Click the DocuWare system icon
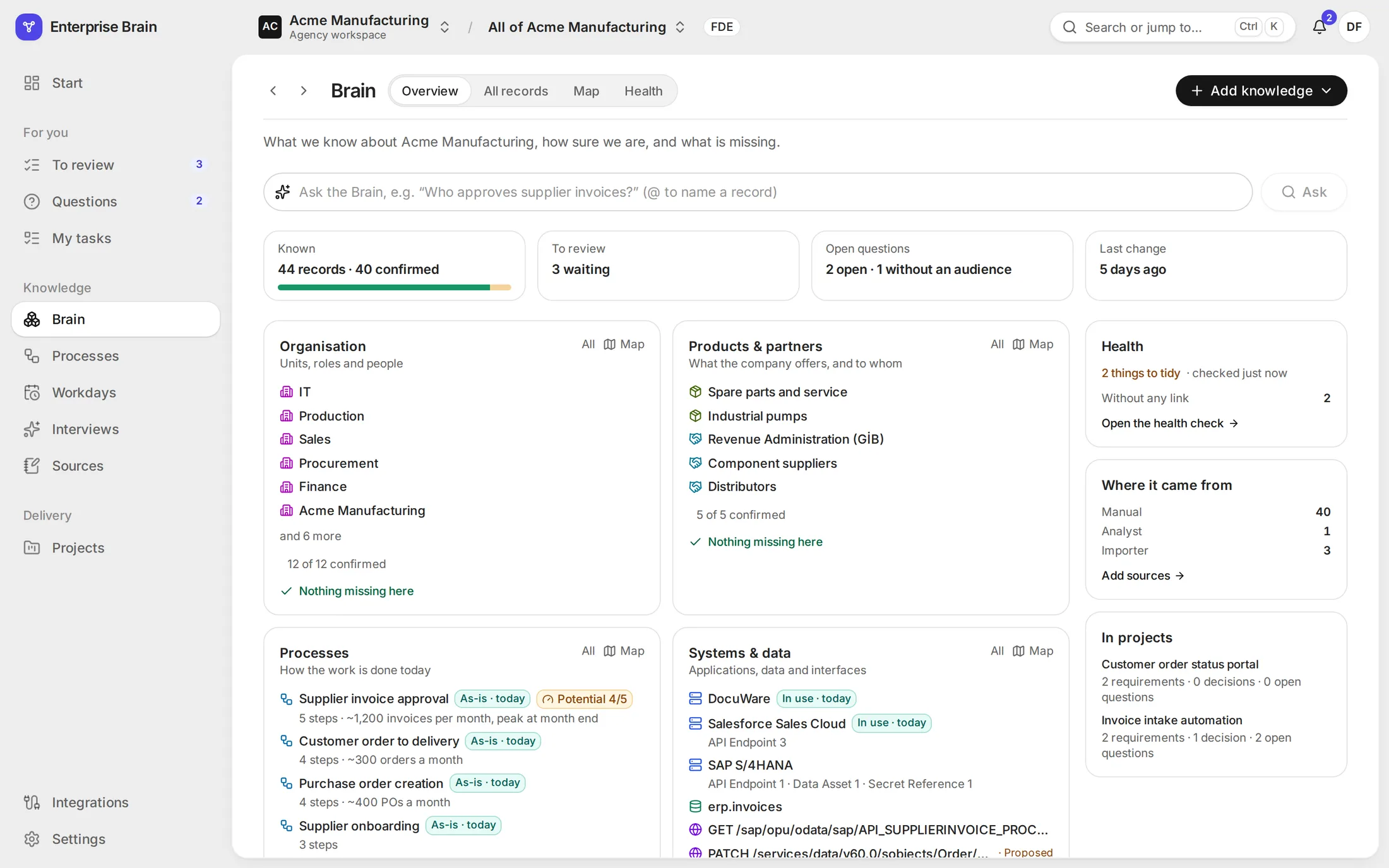 (695, 698)
